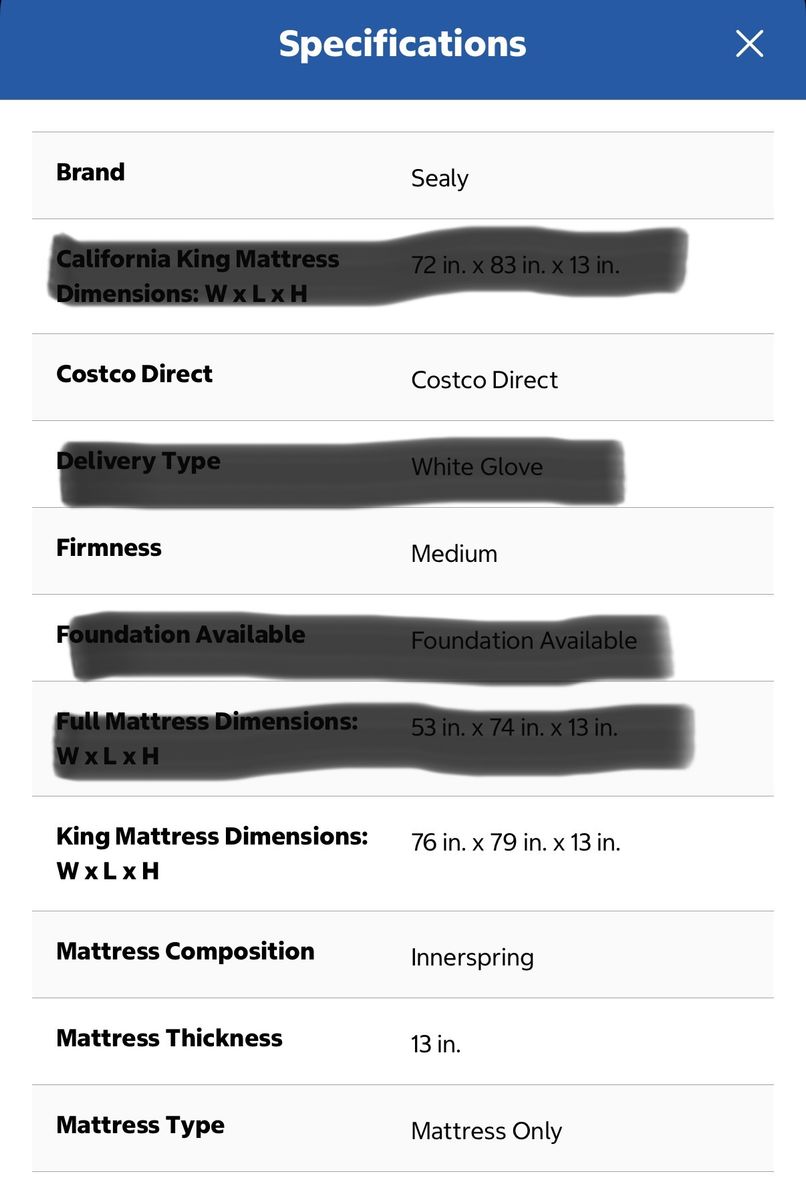
Task: Select the Innerspring composition value
Action: point(472,958)
